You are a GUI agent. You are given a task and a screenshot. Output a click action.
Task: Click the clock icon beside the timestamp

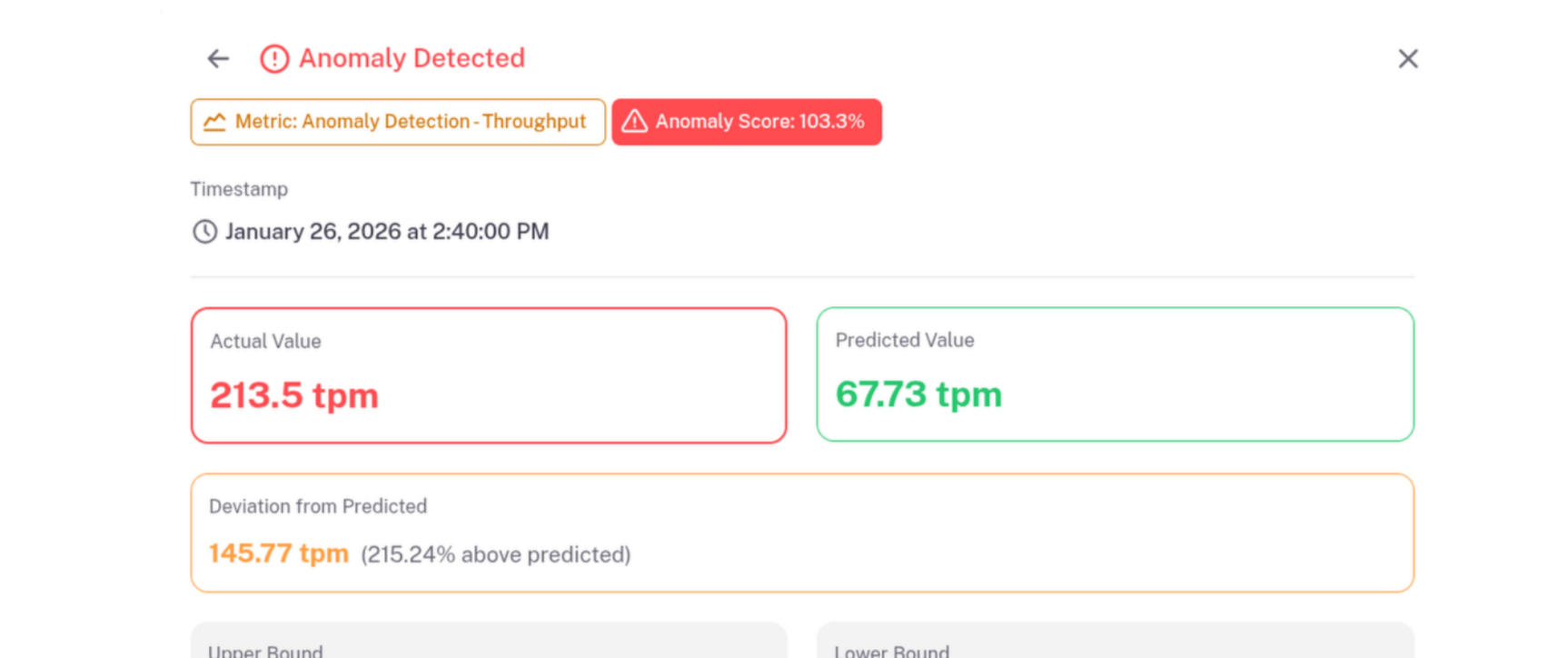point(203,232)
